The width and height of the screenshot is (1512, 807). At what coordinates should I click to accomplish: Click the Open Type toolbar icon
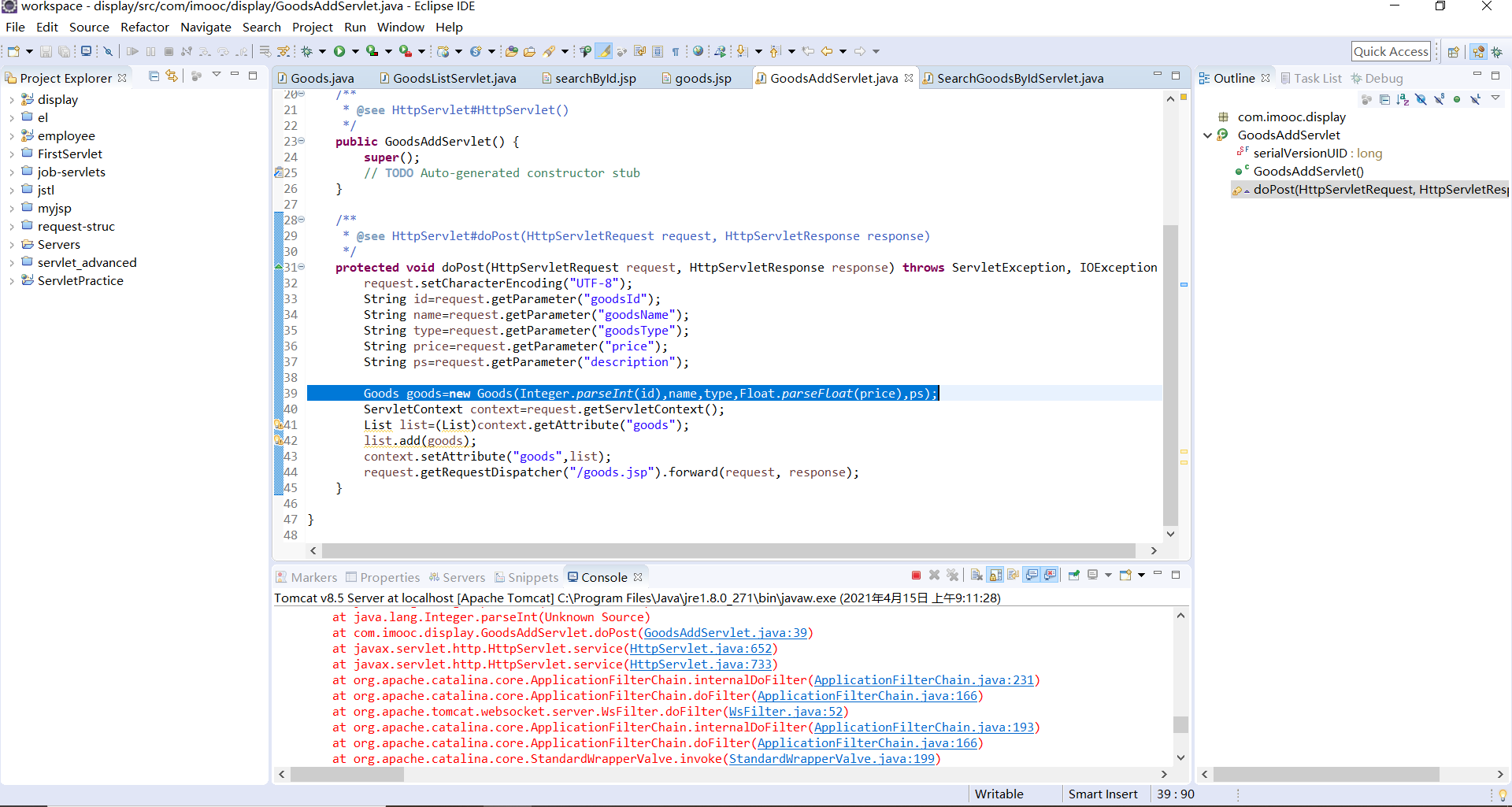(512, 51)
